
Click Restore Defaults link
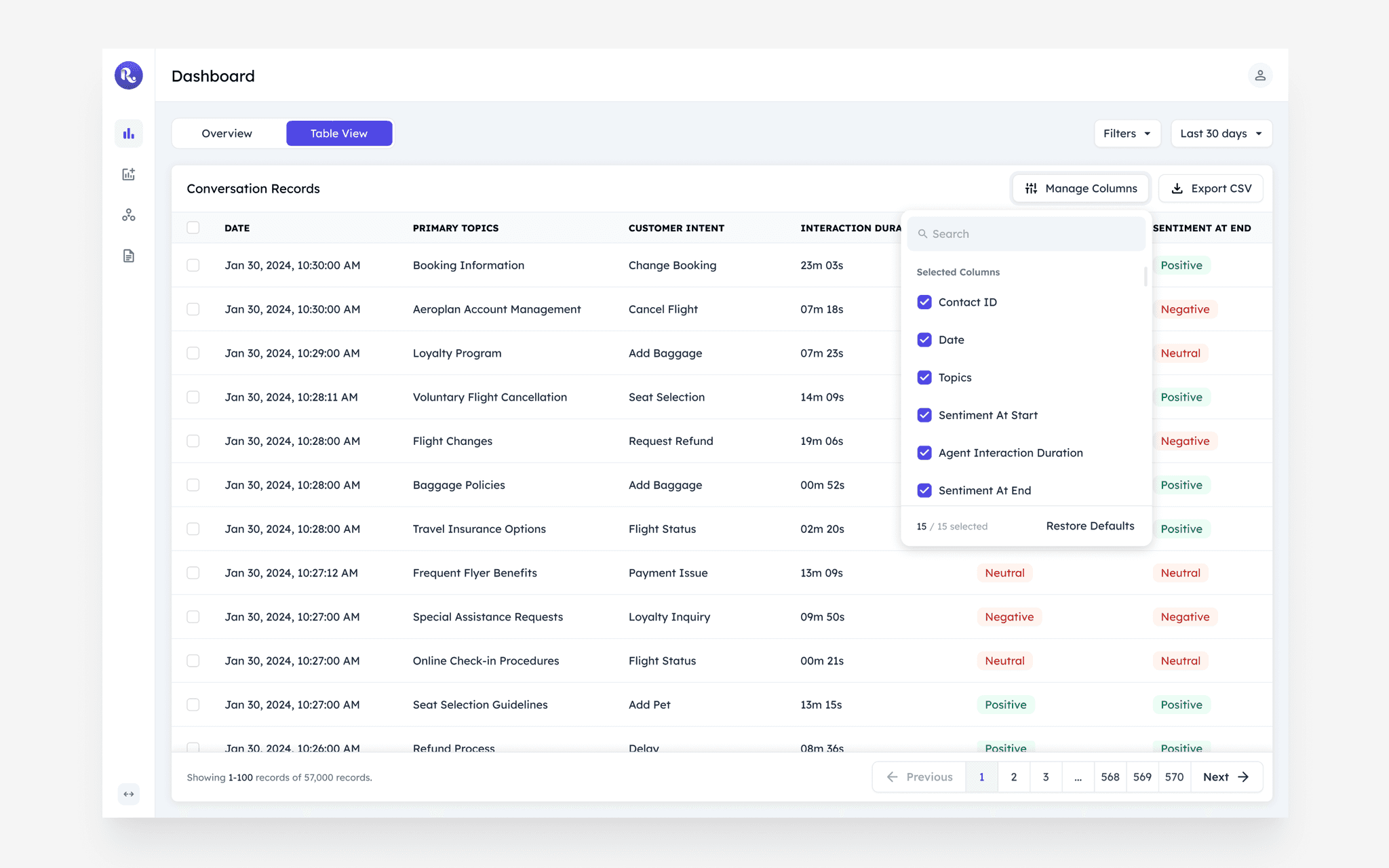point(1089,526)
